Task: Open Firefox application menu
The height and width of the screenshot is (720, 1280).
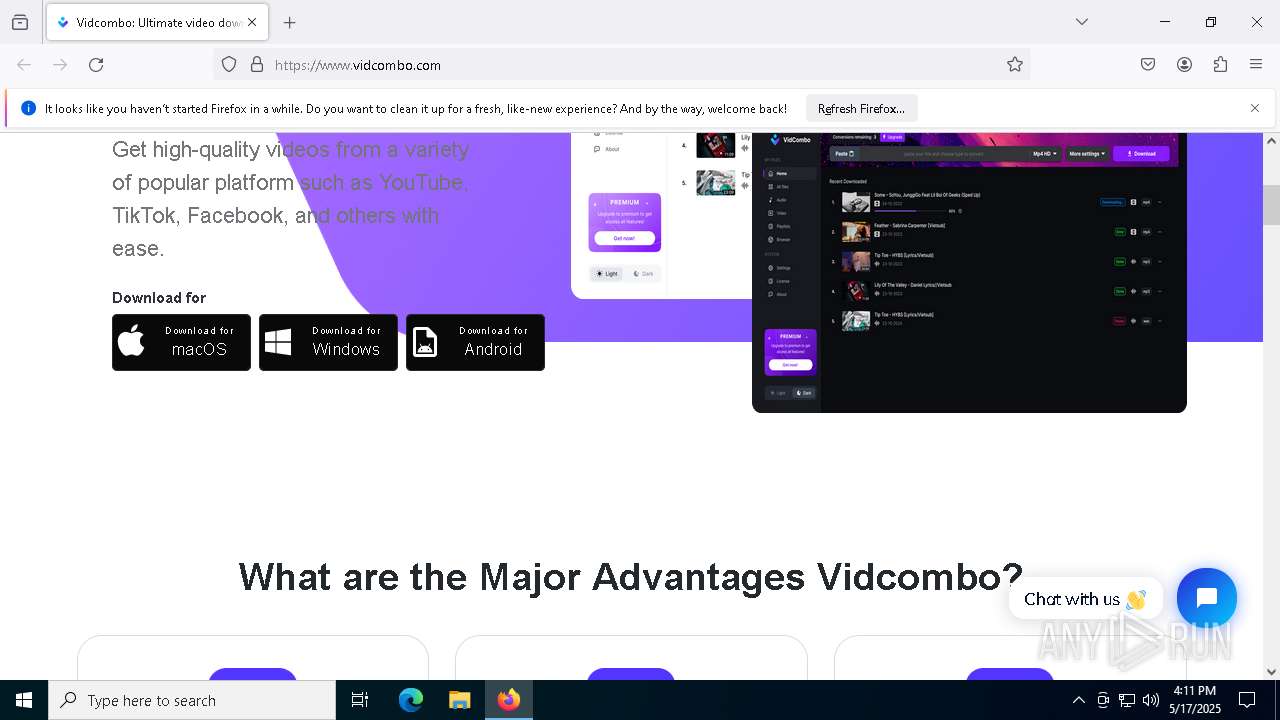Action: coord(1256,65)
